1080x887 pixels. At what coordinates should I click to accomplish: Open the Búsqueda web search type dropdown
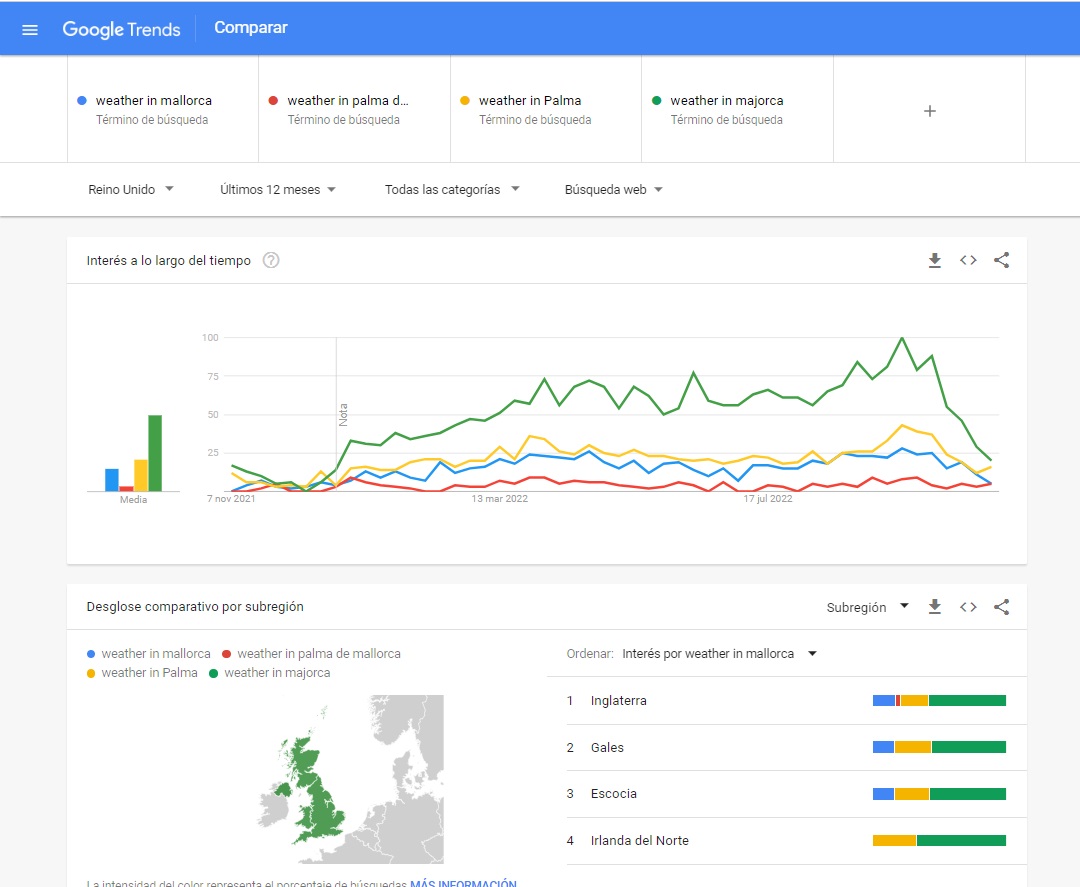point(613,189)
